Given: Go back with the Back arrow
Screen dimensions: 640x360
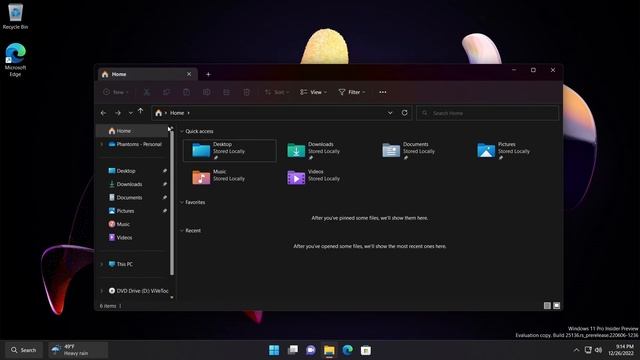Looking at the screenshot, I should click(104, 113).
